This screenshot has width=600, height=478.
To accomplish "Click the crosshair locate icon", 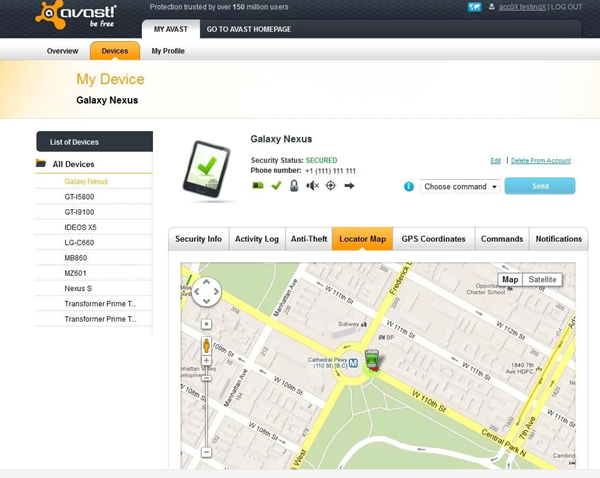I will tap(330, 186).
